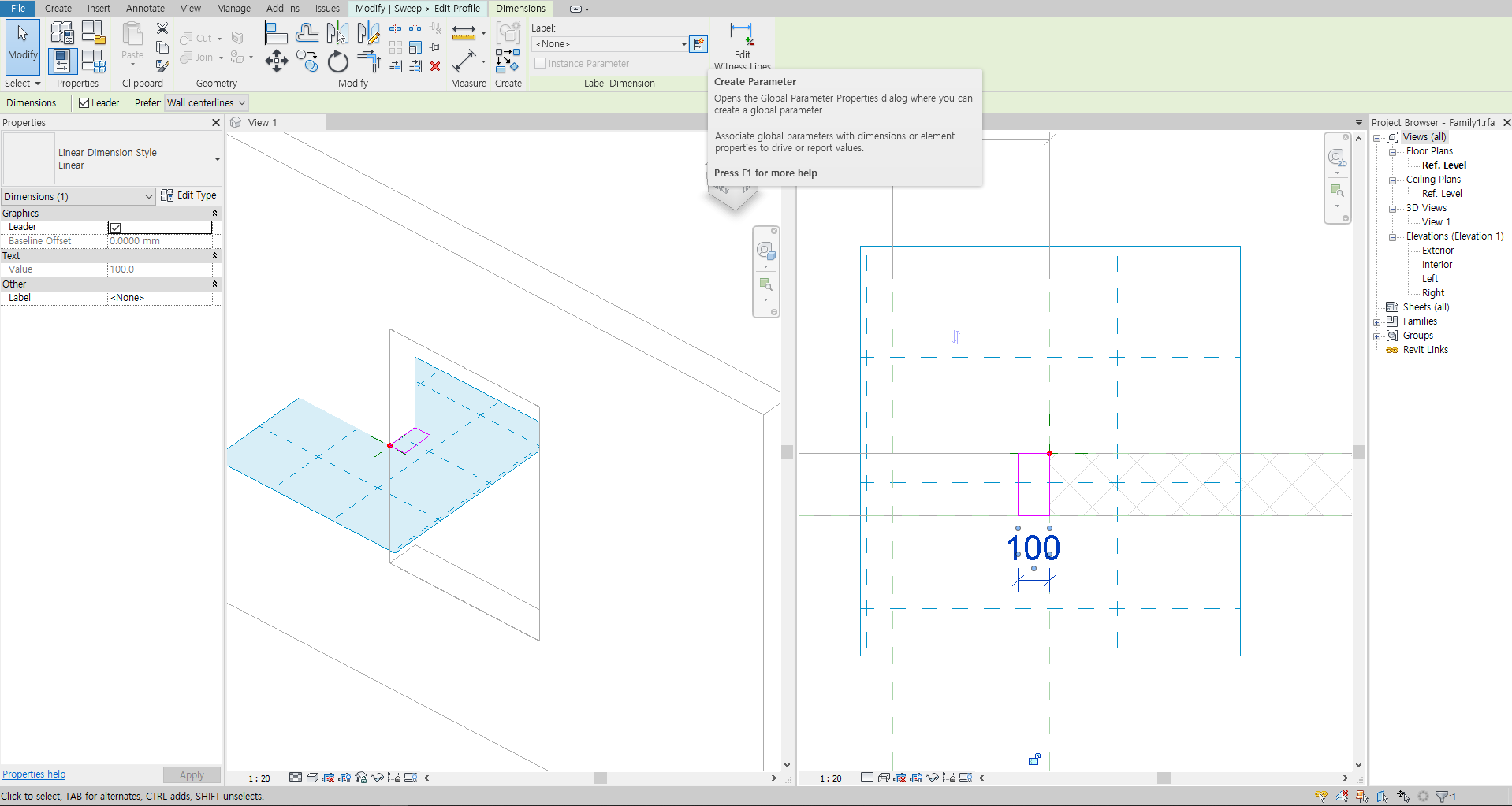
Task: Select Ref. Level under Floor Plans
Action: [x=1443, y=165]
